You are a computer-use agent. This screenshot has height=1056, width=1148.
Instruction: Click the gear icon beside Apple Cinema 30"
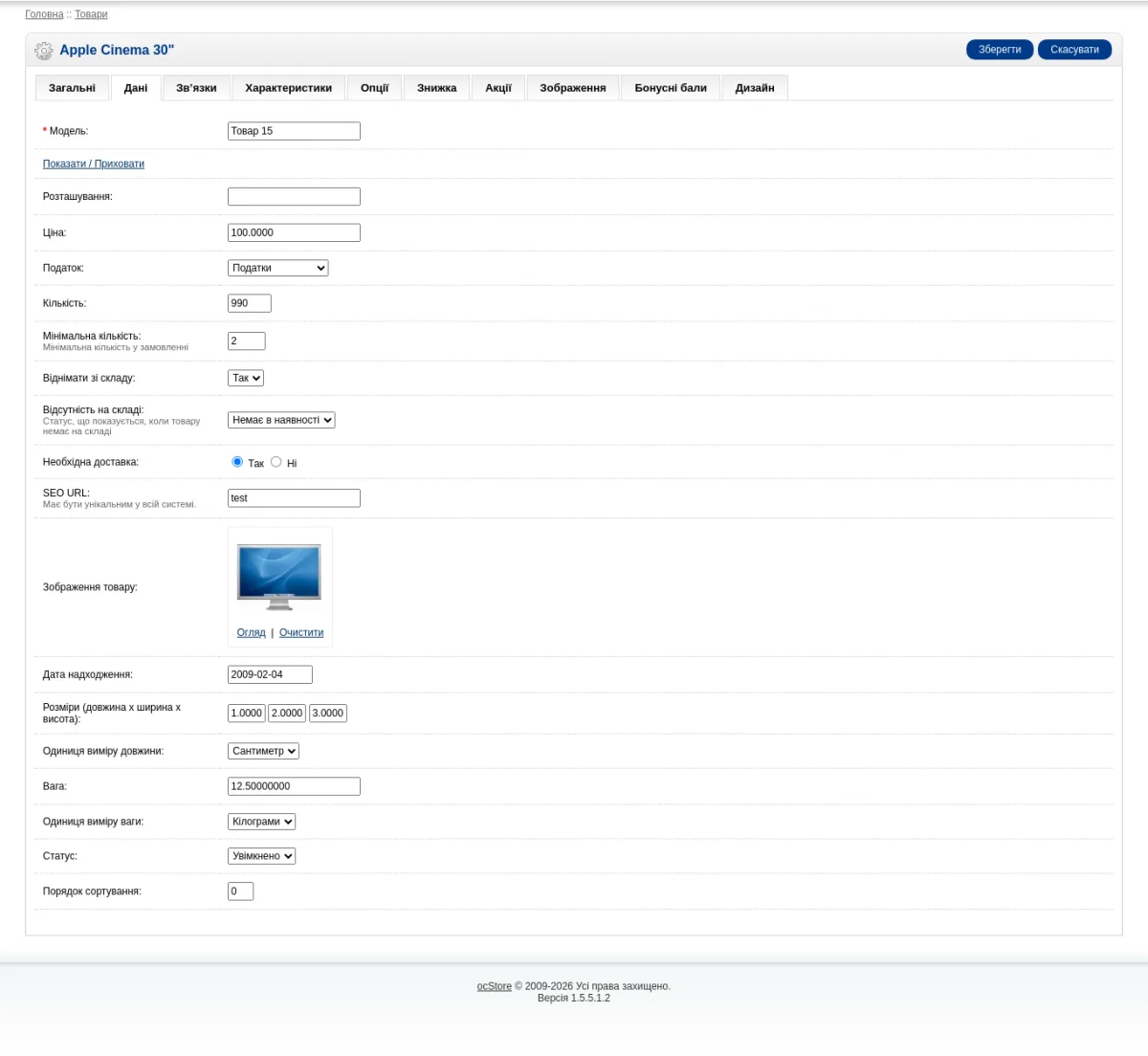43,51
